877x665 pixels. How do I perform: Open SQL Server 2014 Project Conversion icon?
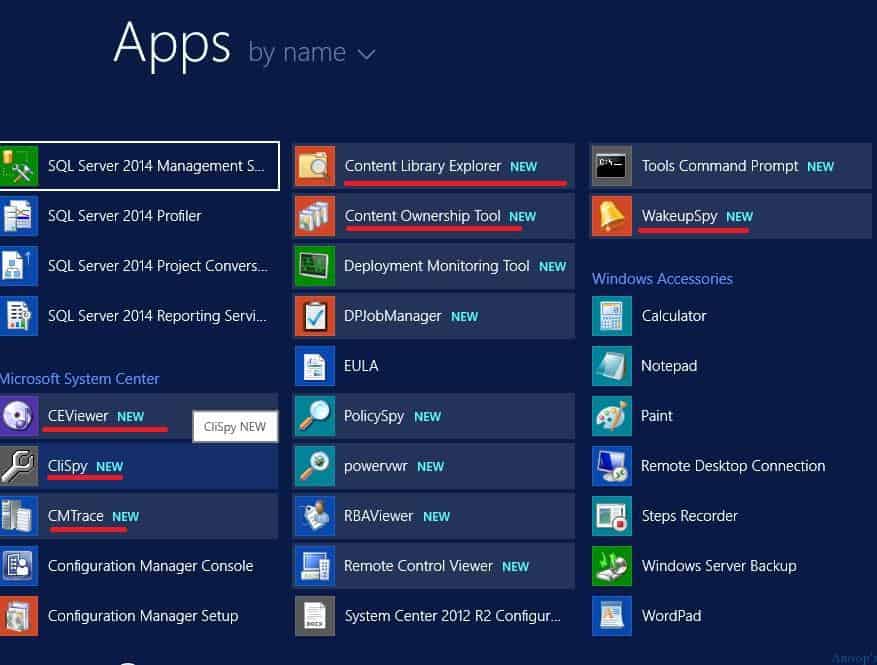(19, 266)
